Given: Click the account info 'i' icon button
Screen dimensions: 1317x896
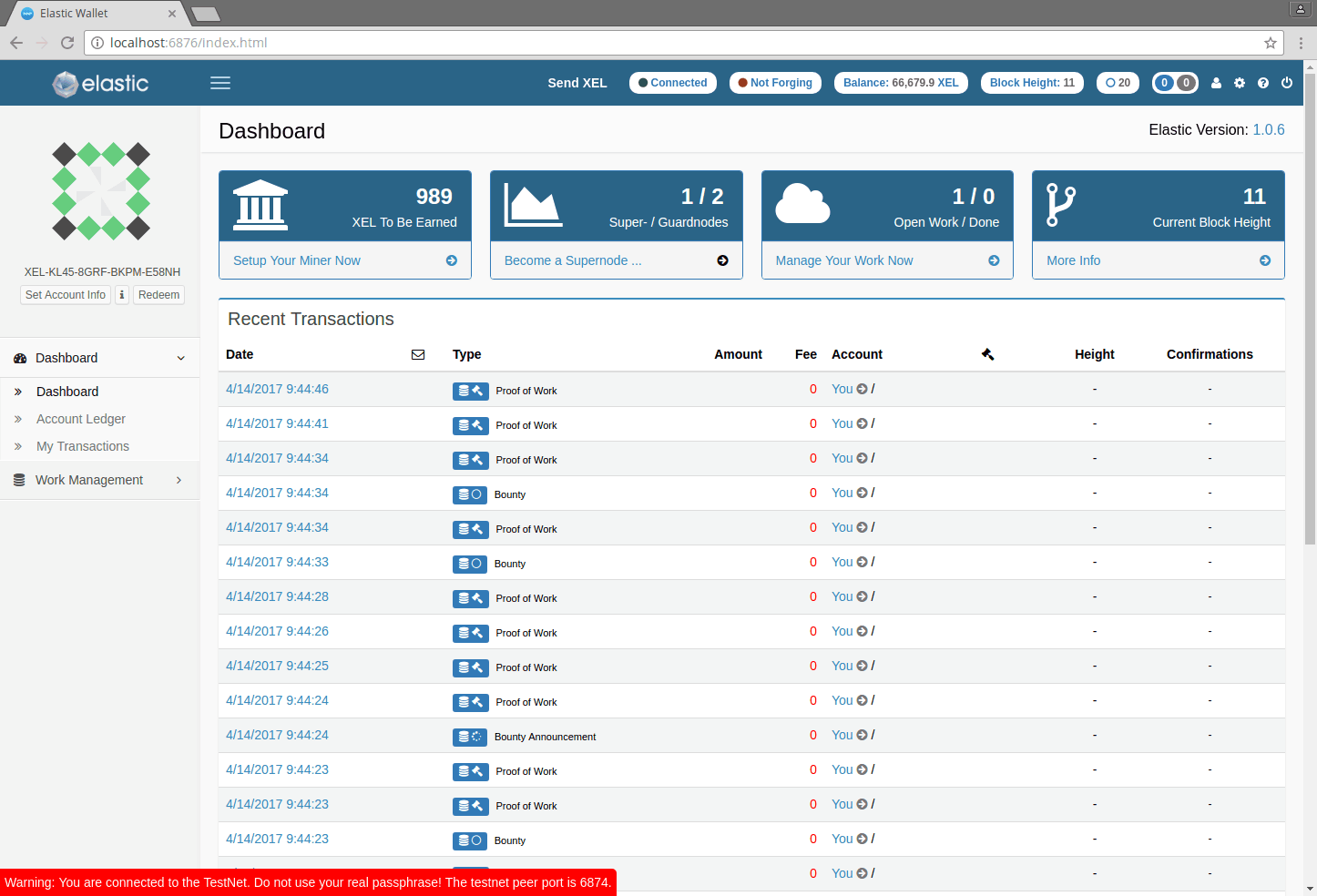Looking at the screenshot, I should 122,295.
